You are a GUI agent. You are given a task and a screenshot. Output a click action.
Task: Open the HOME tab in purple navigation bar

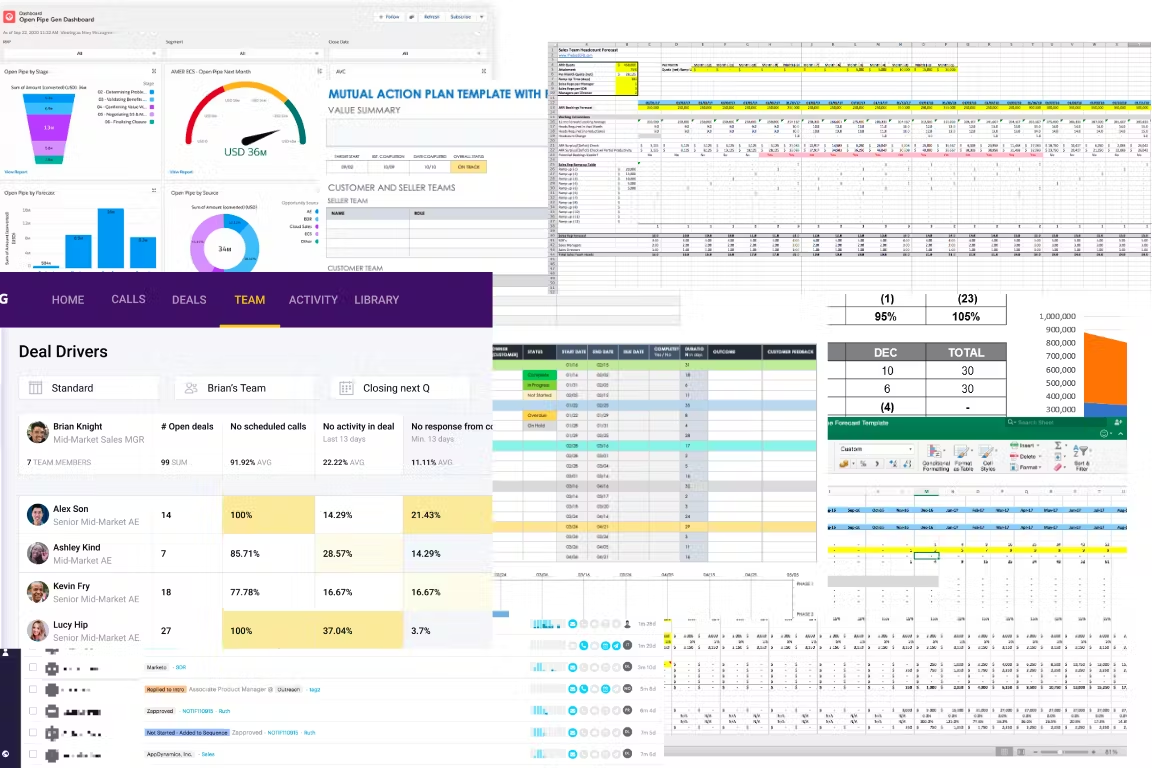coord(68,300)
